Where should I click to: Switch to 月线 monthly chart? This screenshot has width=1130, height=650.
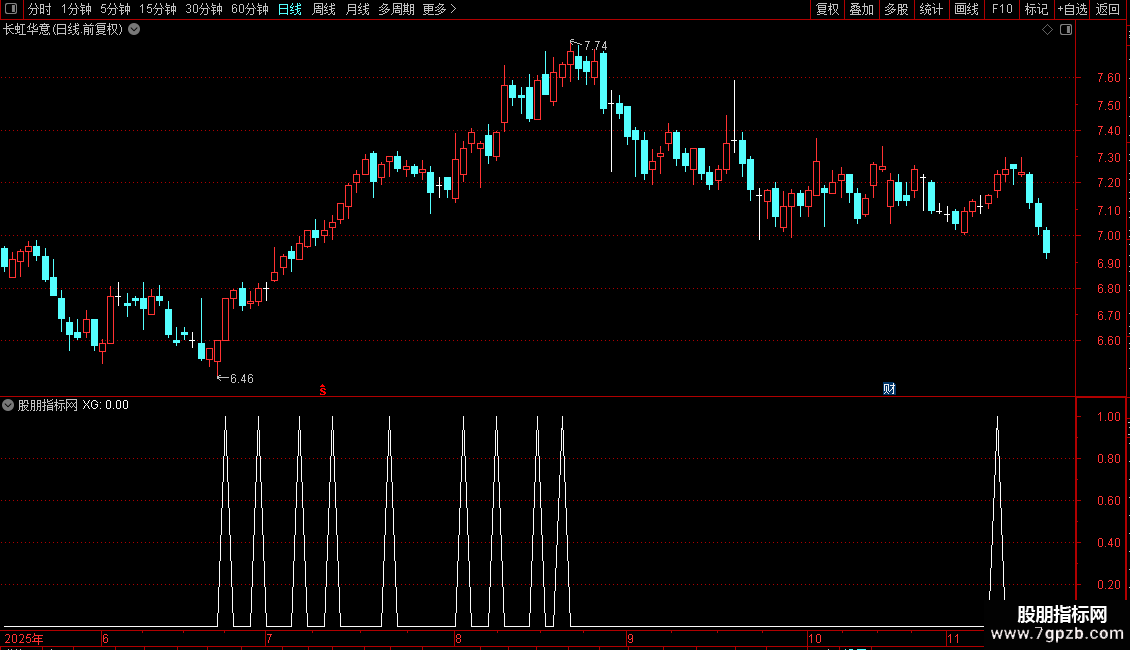coord(357,9)
